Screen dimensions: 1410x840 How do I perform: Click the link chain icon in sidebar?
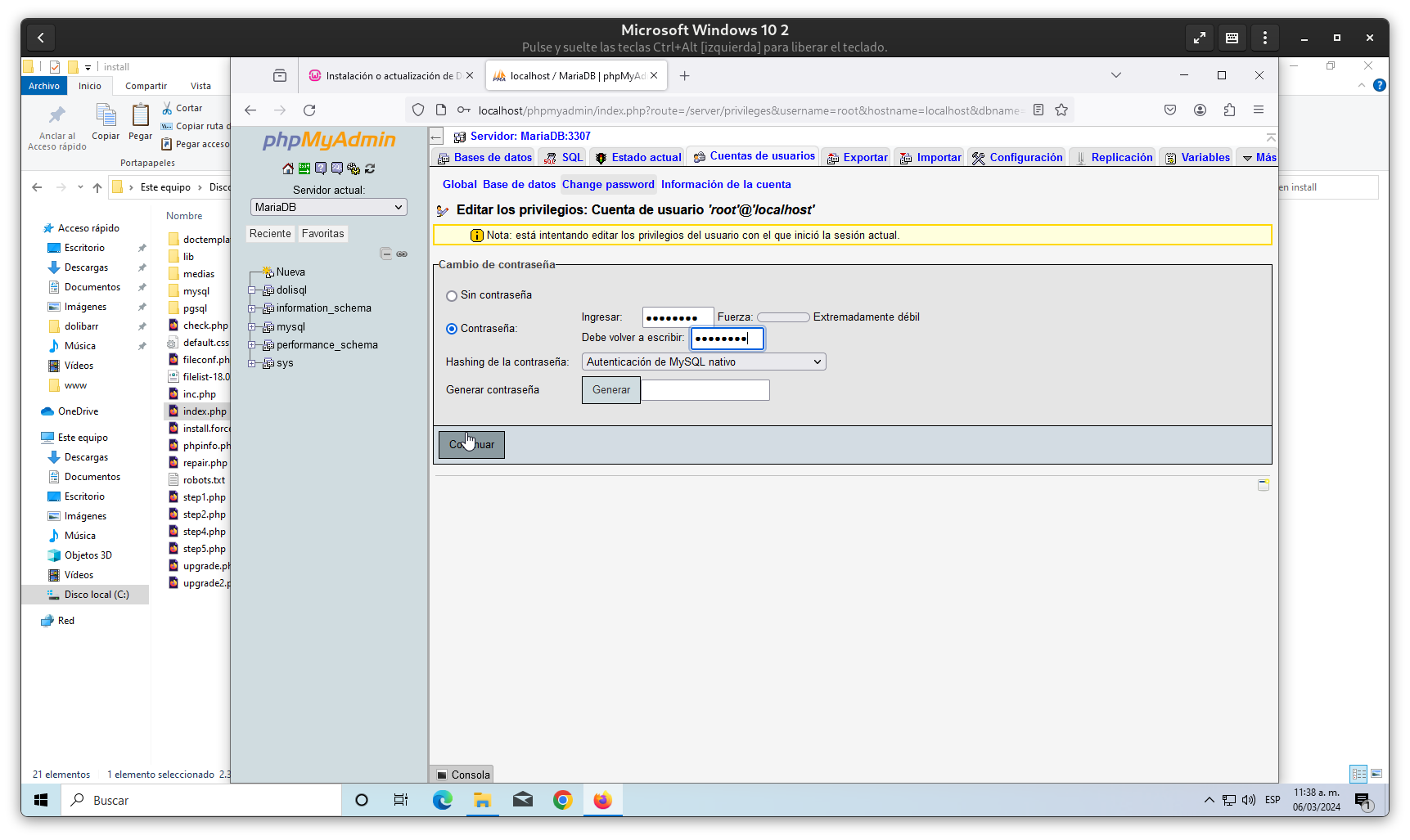402,254
